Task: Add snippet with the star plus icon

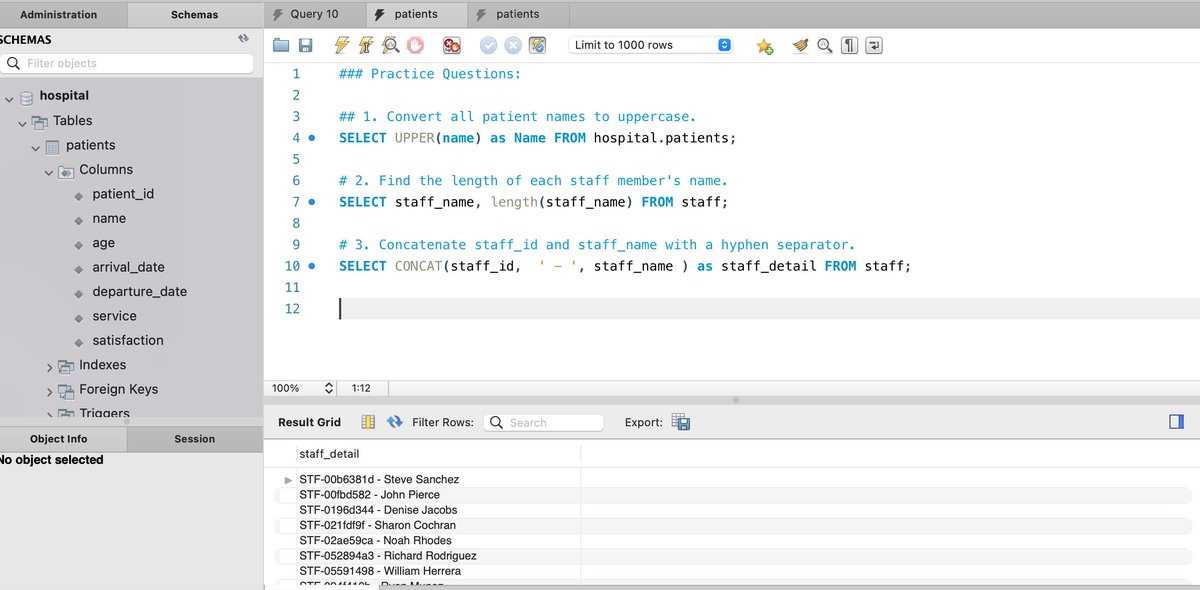Action: tap(765, 45)
